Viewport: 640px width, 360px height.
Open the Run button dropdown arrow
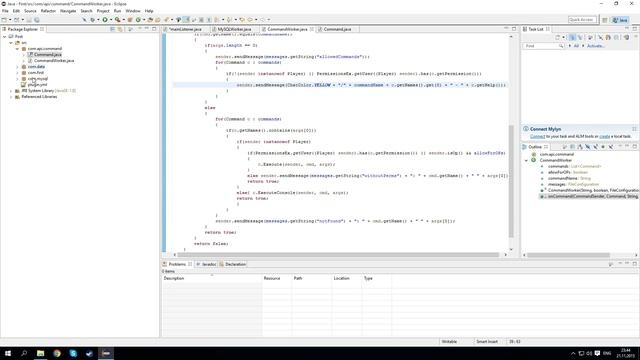point(111,20)
